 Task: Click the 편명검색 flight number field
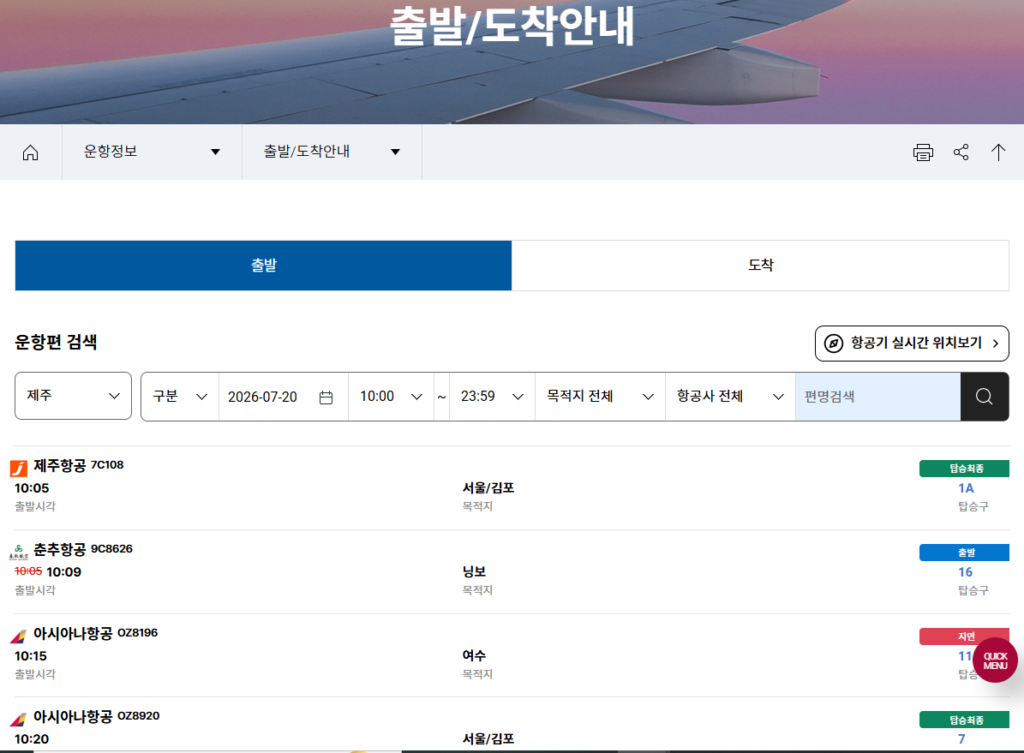pyautogui.click(x=878, y=396)
